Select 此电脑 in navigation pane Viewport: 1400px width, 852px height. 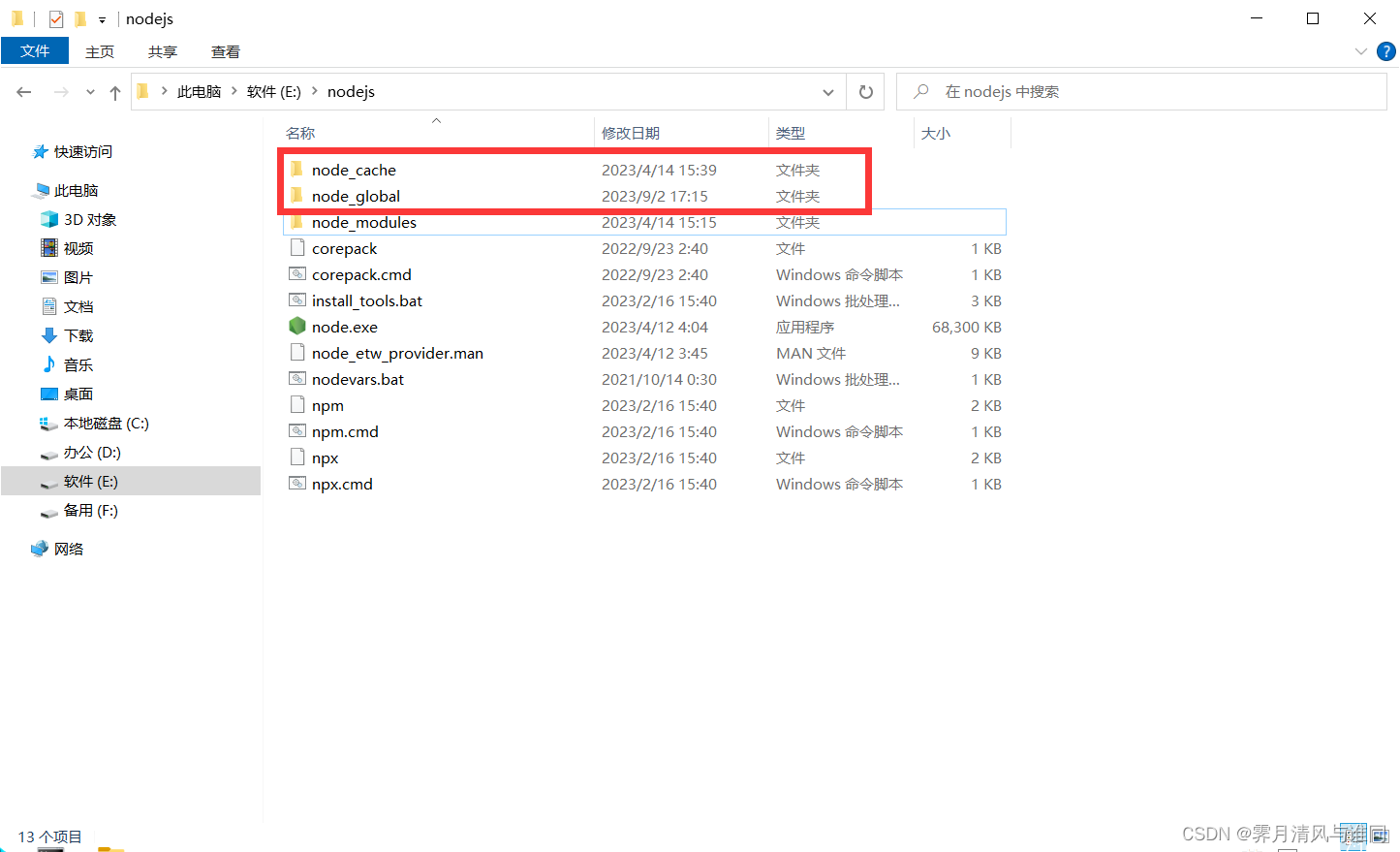click(x=77, y=190)
